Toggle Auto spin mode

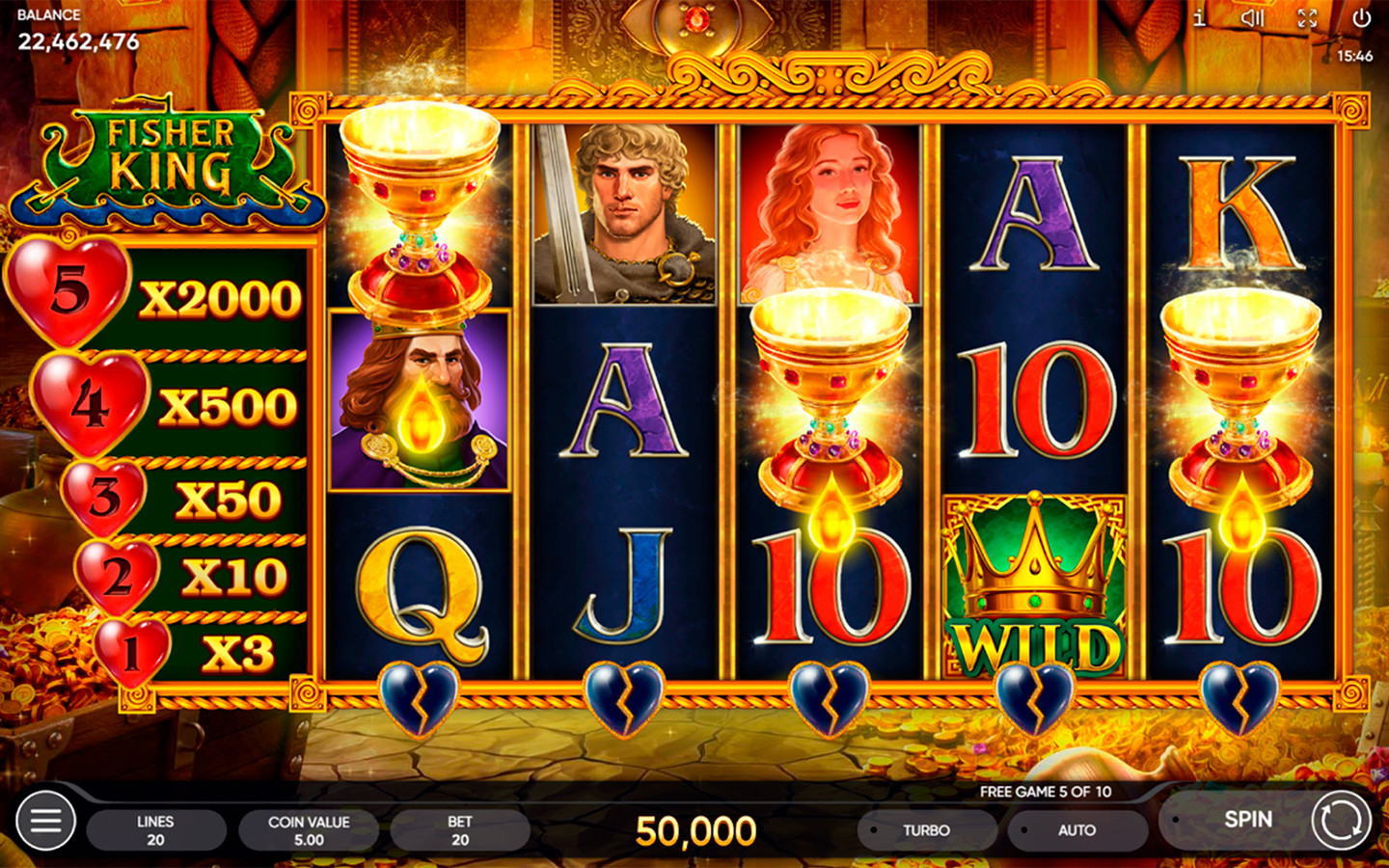(x=1077, y=830)
